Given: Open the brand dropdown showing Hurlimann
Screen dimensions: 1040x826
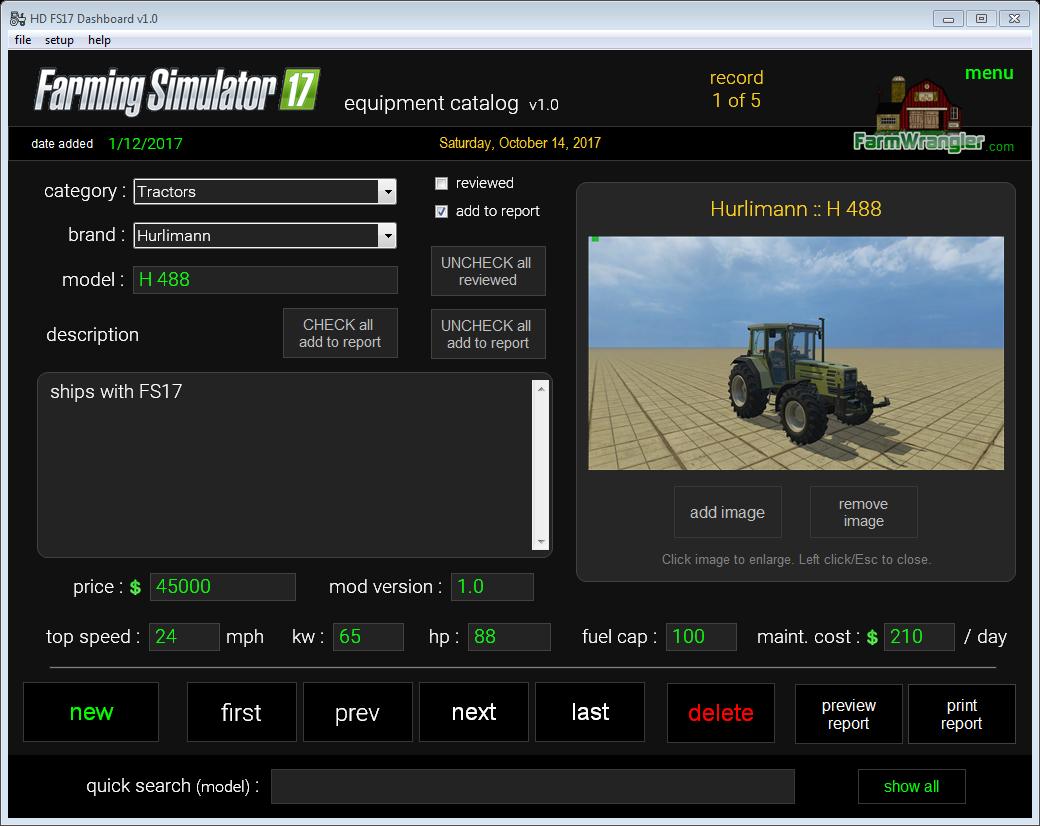Looking at the screenshot, I should coord(386,236).
